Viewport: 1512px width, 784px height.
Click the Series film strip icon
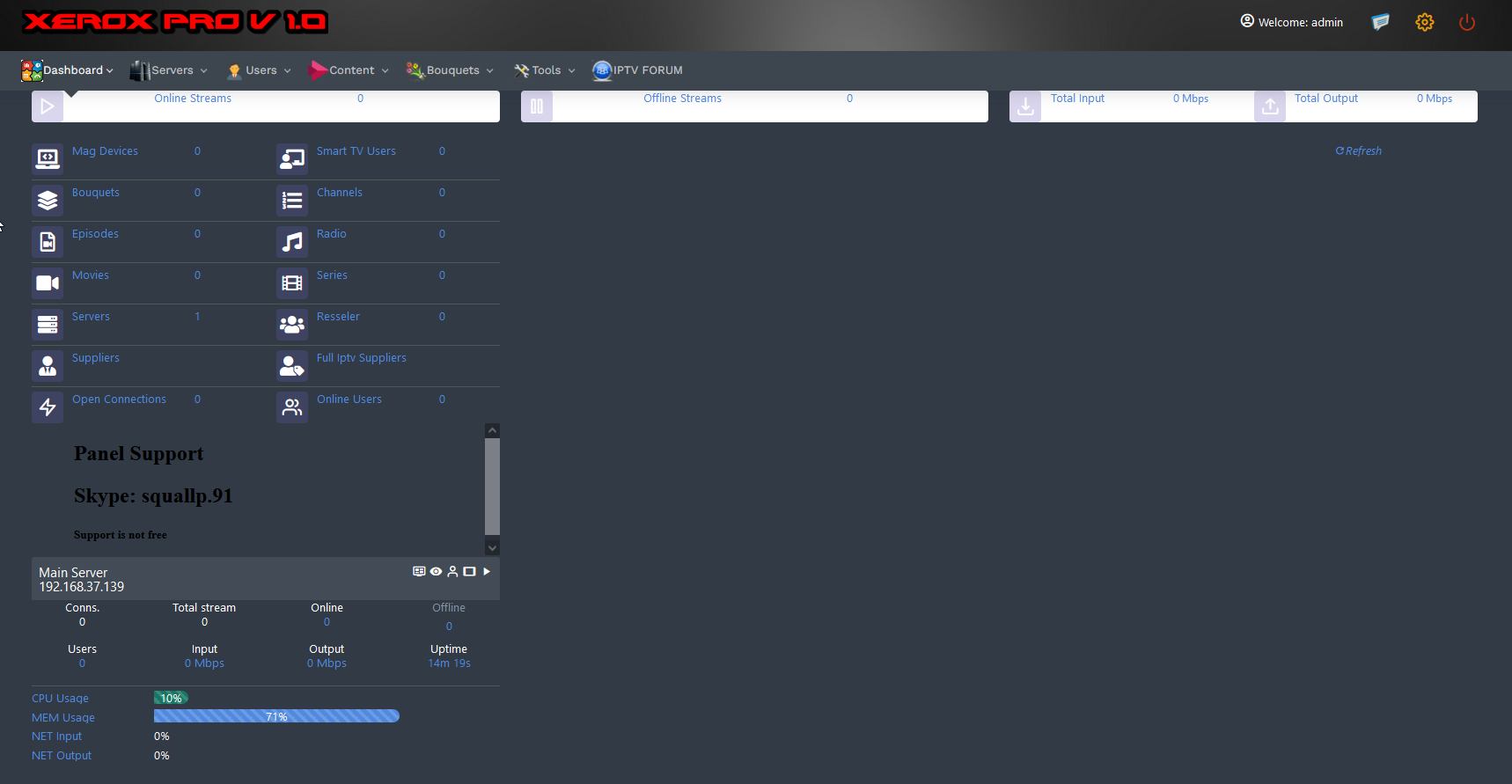click(x=292, y=283)
